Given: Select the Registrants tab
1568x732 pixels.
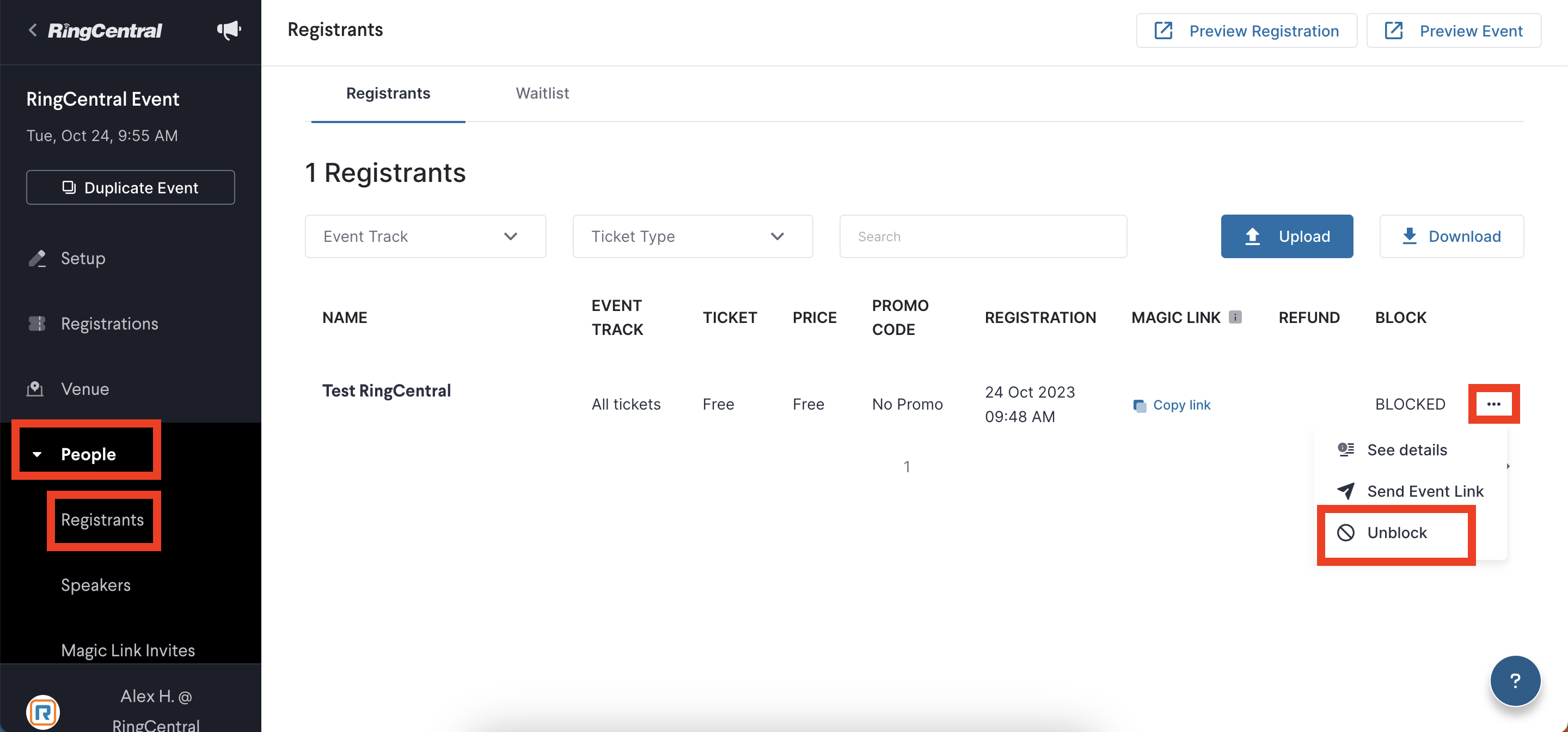Looking at the screenshot, I should (388, 93).
